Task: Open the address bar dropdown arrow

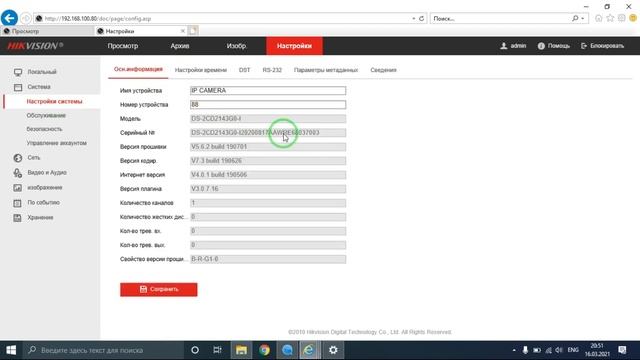Action: (x=413, y=18)
